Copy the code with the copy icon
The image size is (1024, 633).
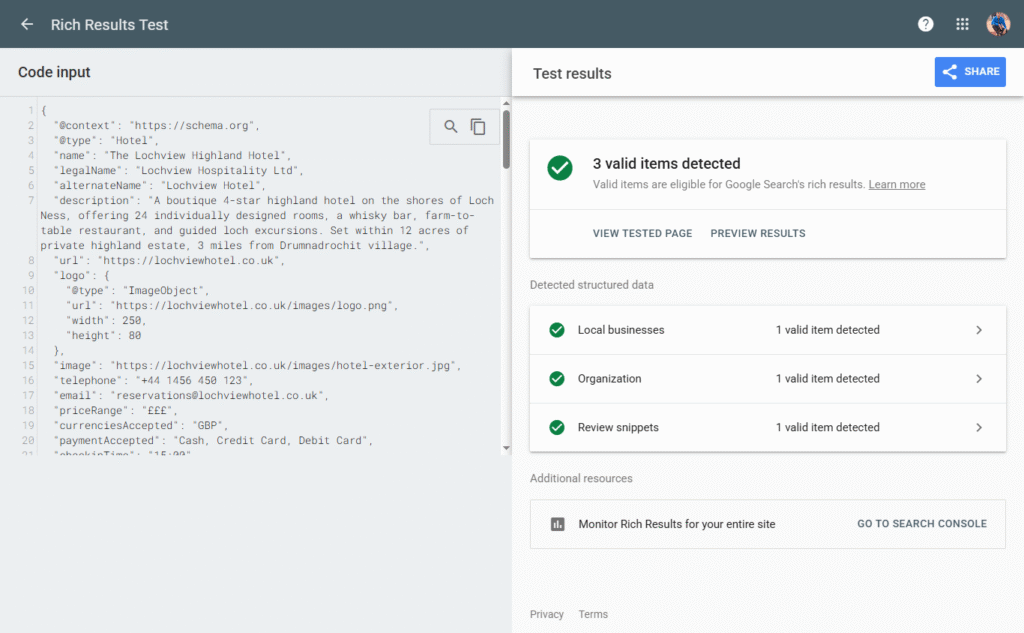click(478, 126)
